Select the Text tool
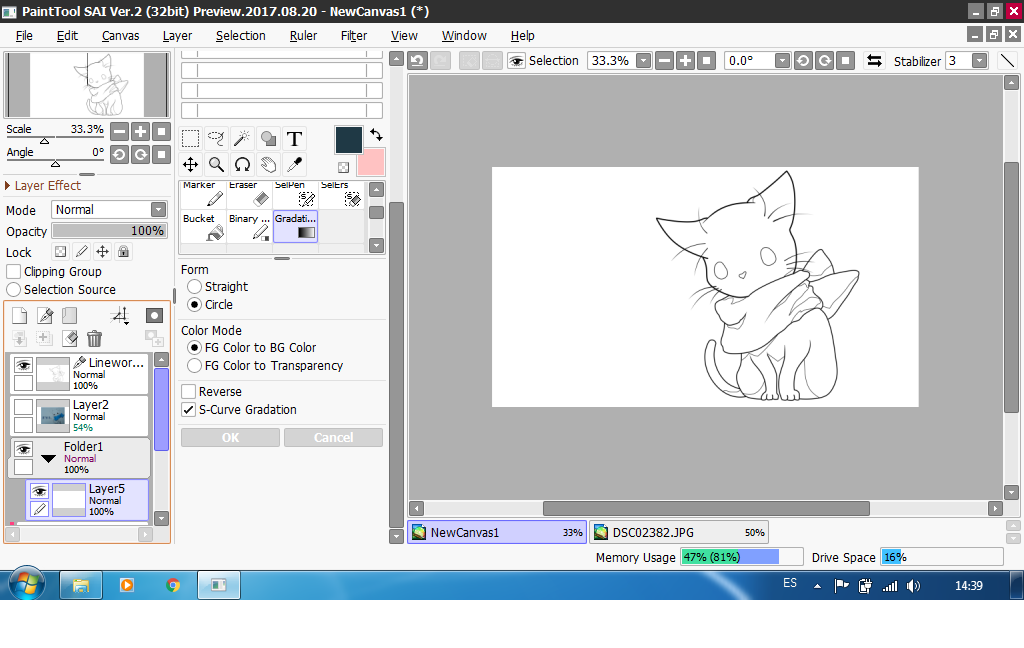Image resolution: width=1024 pixels, height=648 pixels. tap(294, 138)
